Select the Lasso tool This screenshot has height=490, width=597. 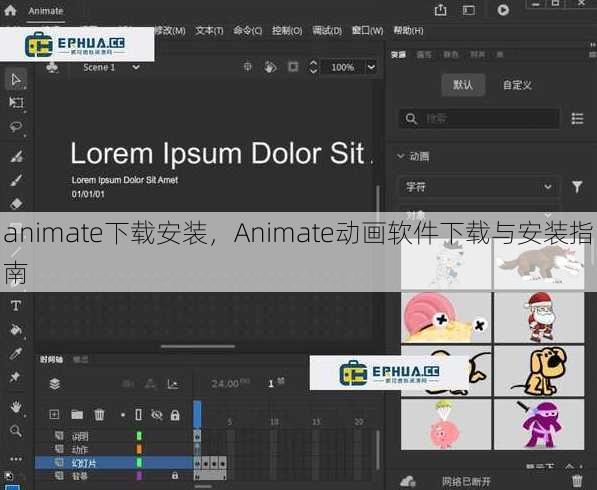coord(16,126)
